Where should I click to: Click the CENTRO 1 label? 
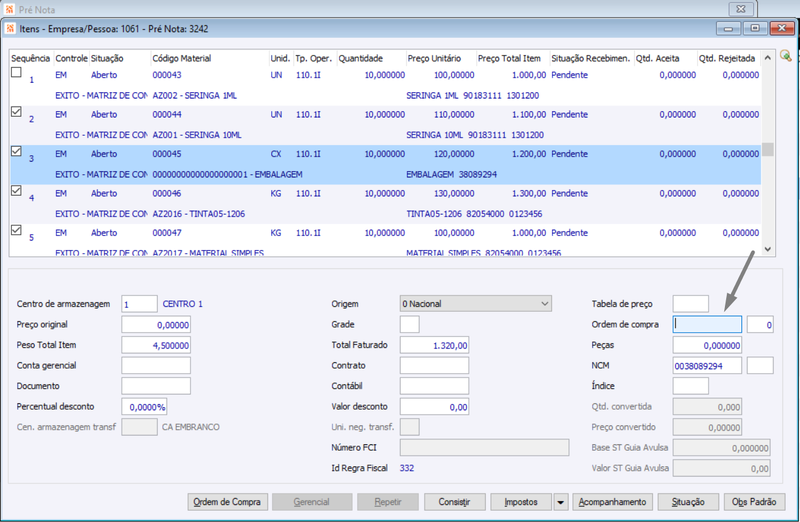click(183, 304)
